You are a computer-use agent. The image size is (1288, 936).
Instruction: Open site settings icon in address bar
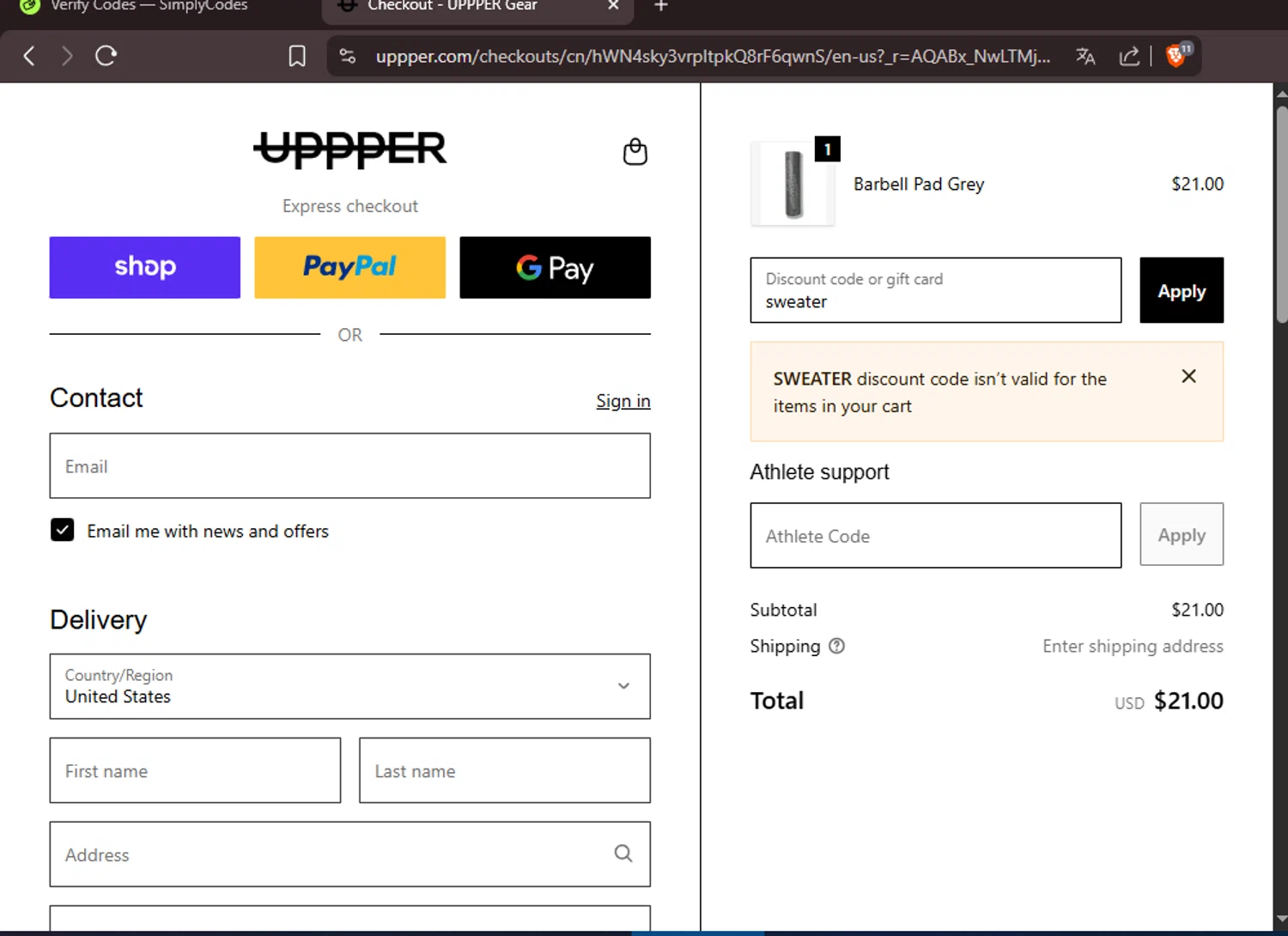pos(348,57)
